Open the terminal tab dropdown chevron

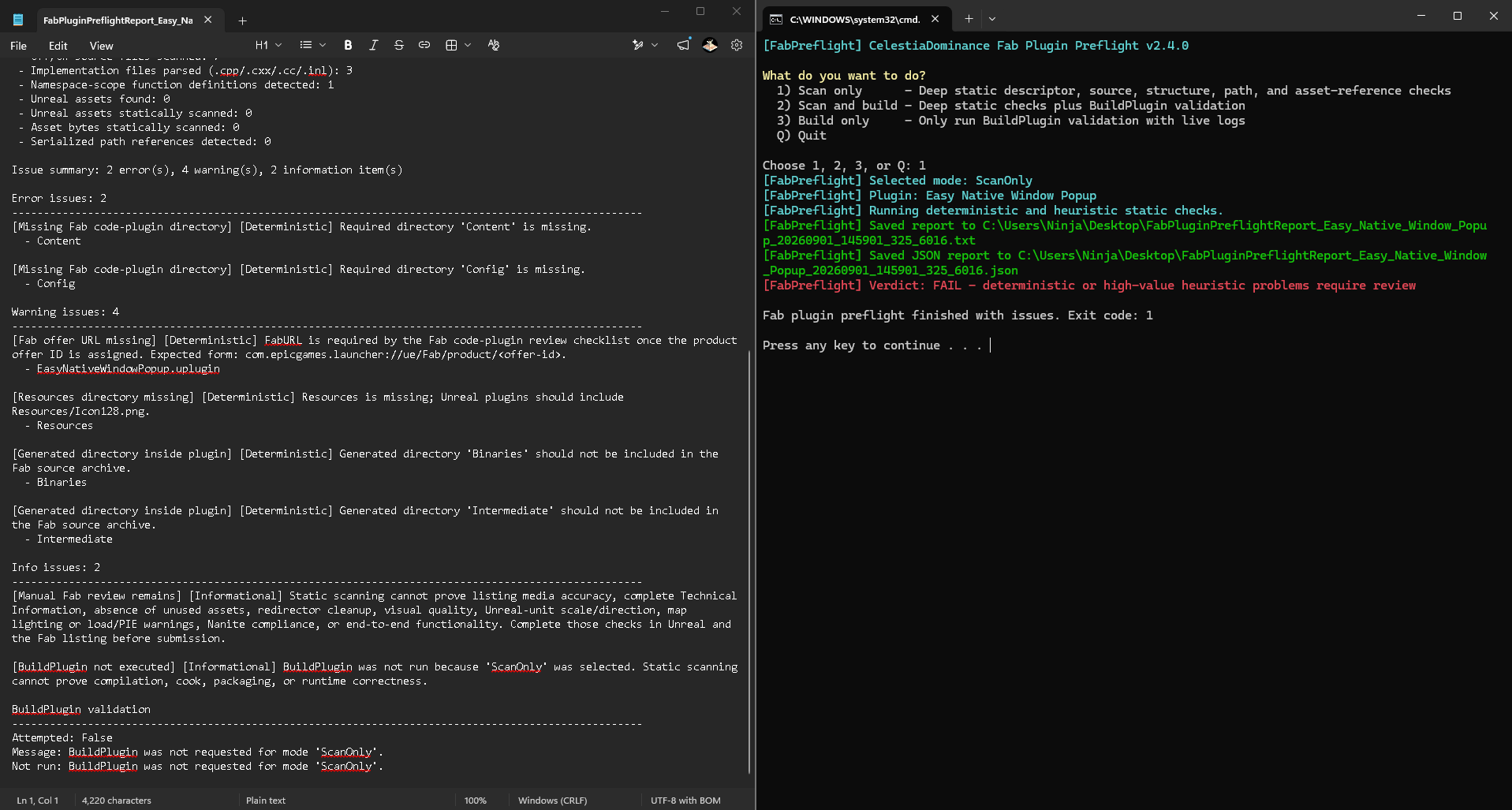click(992, 19)
